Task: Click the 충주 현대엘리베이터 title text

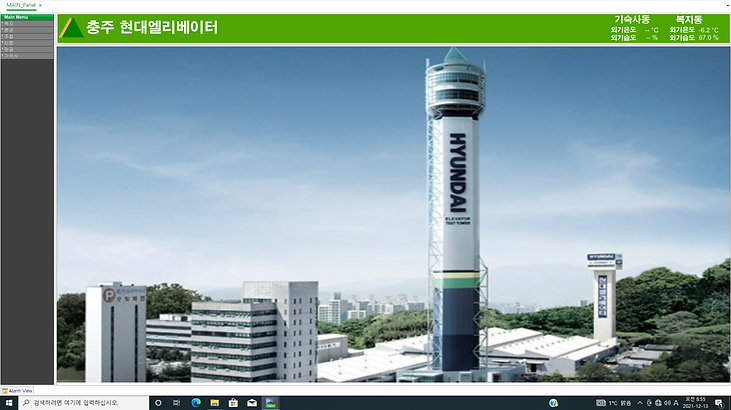Action: coord(152,27)
